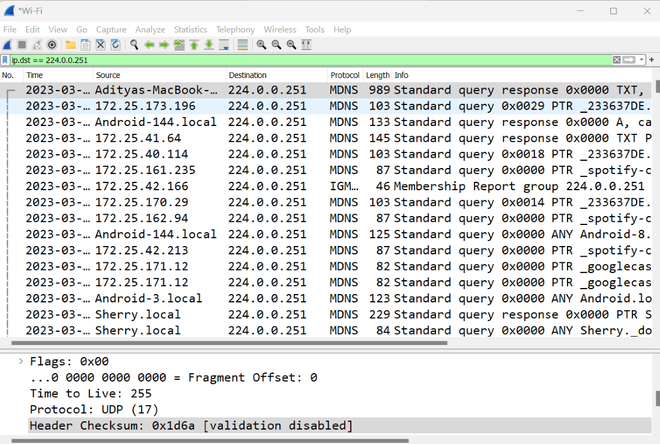Select Time to Live: 255 detail line
Screen dimensions: 660x444
[90, 393]
